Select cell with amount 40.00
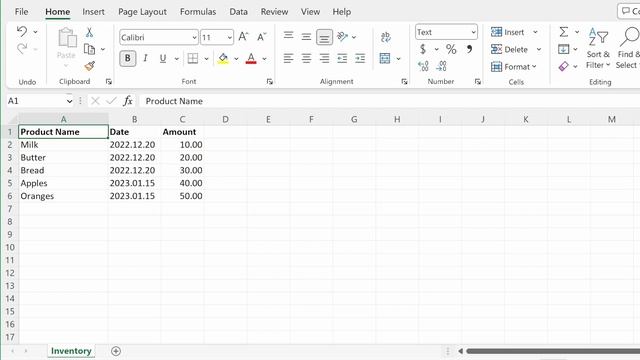 click(182, 183)
